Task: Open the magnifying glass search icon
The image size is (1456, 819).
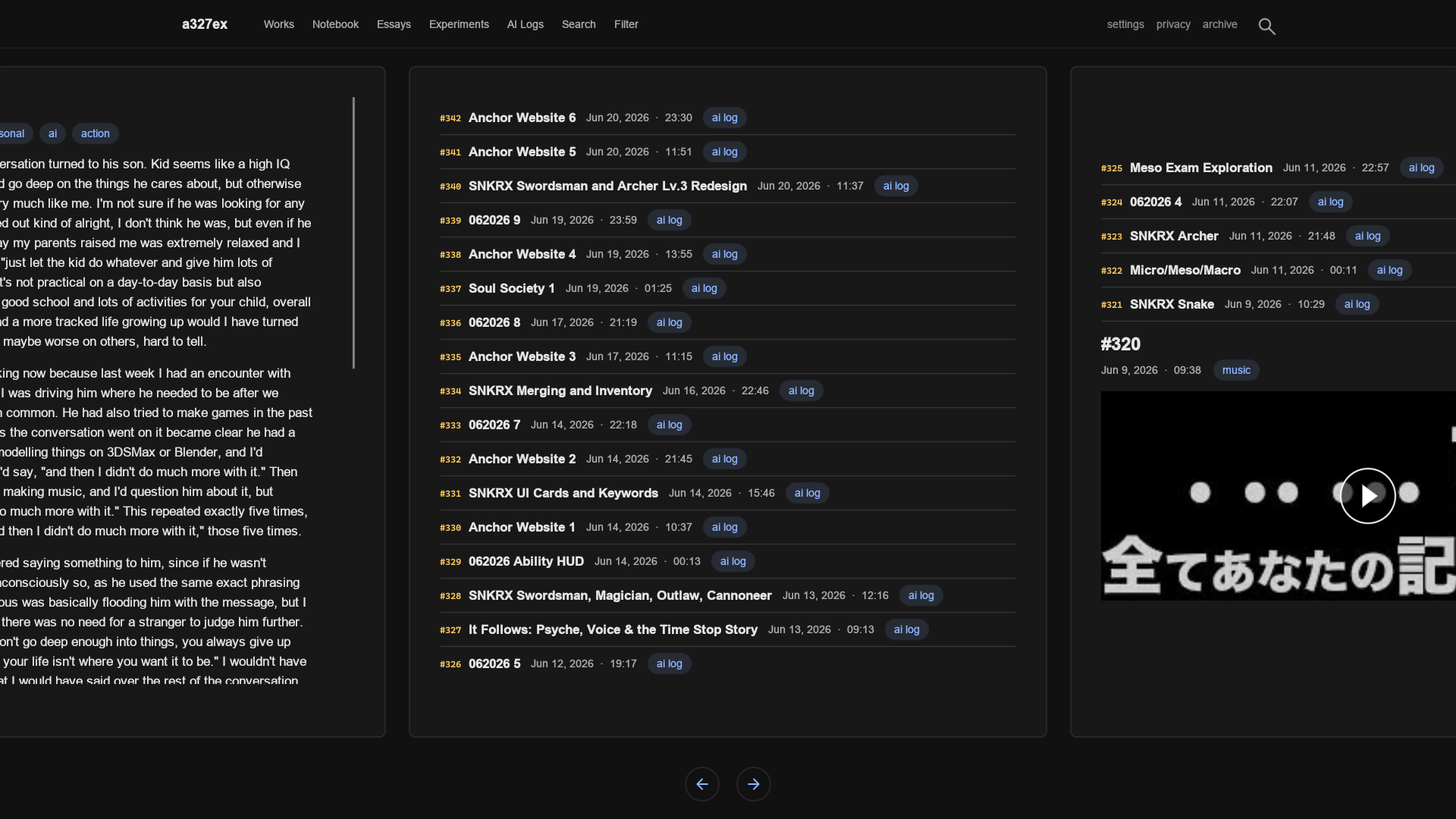Action: 1266,27
